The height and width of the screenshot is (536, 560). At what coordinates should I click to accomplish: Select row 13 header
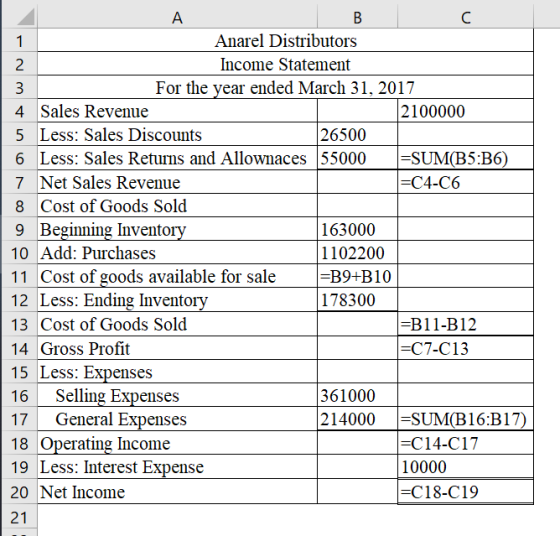coord(19,324)
